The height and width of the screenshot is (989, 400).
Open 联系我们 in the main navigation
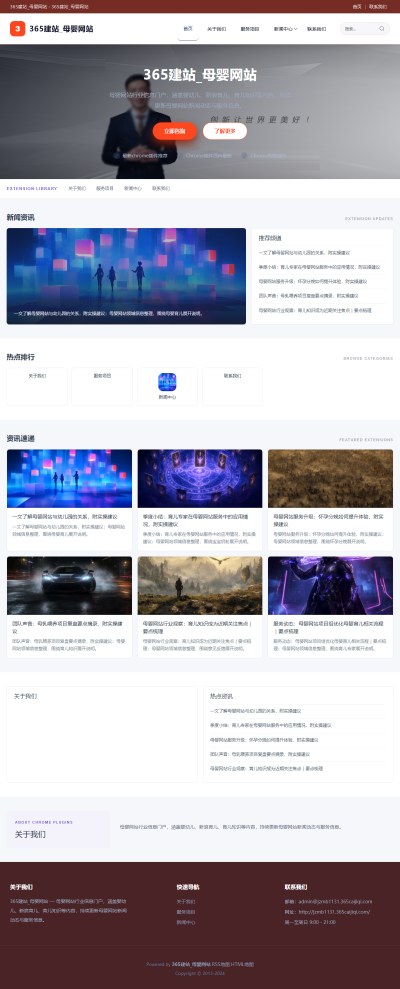click(317, 29)
